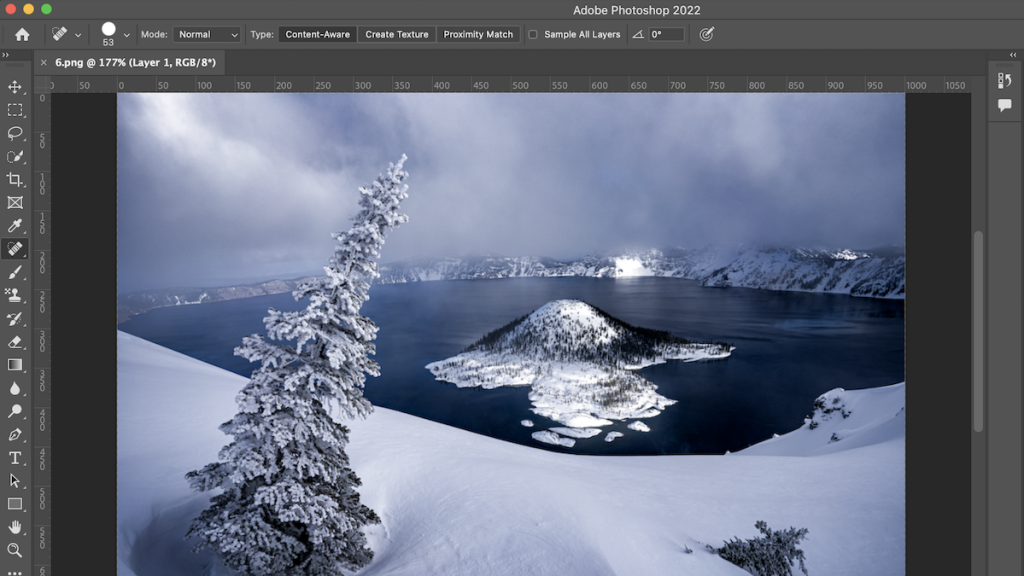Screen dimensions: 1024x576
Task: Activate the Zoom tool
Action: [x=15, y=550]
